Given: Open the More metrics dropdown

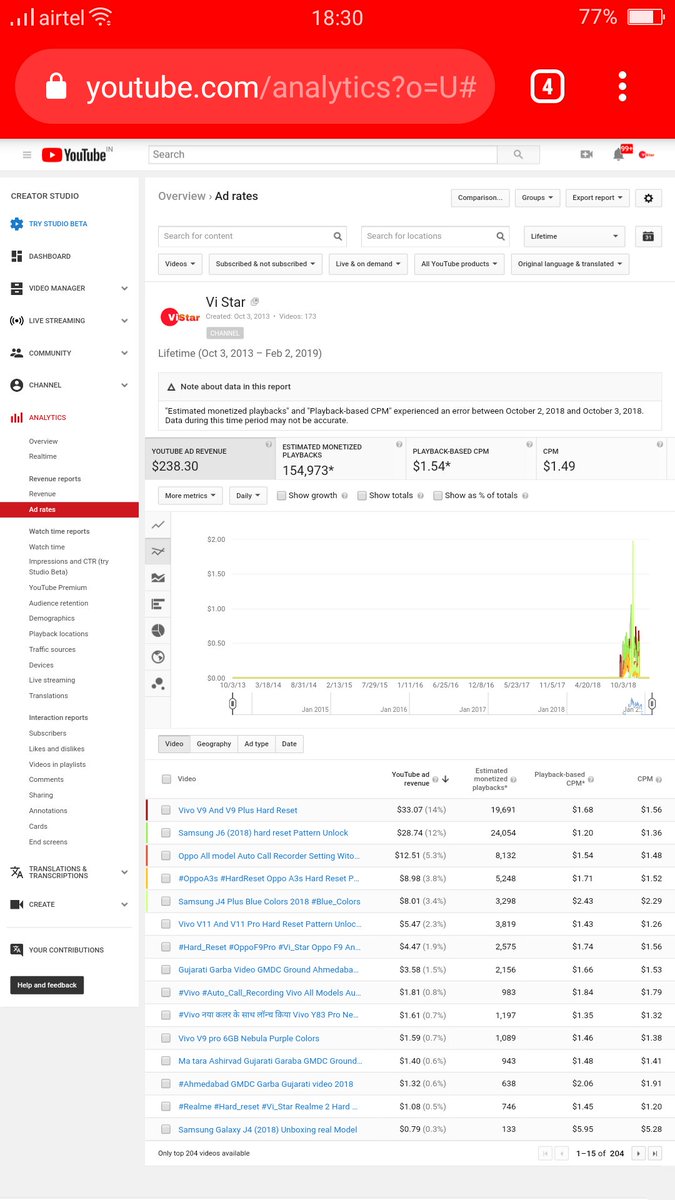Looking at the screenshot, I should 191,495.
